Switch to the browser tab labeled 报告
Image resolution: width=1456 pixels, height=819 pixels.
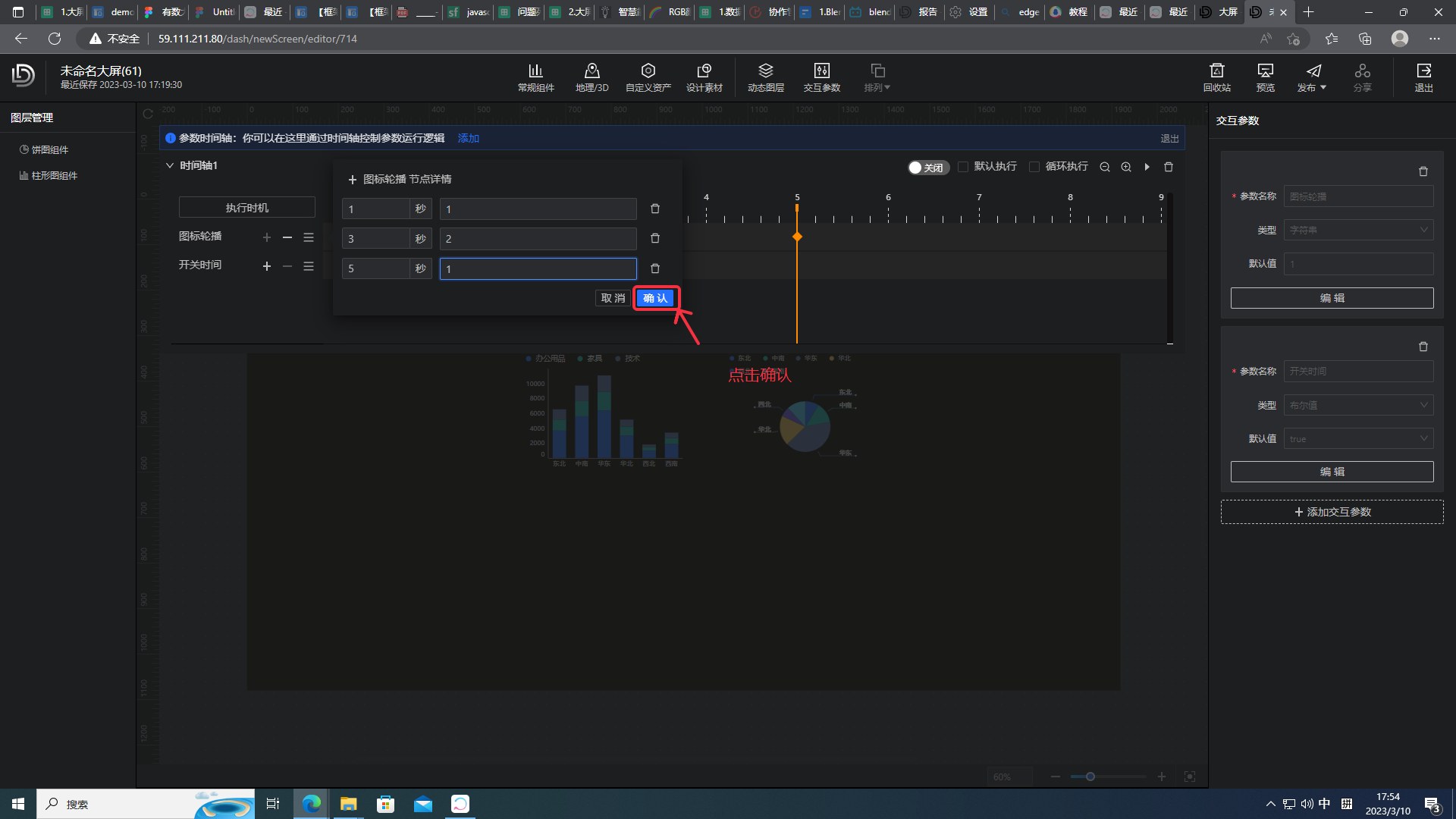pos(921,12)
